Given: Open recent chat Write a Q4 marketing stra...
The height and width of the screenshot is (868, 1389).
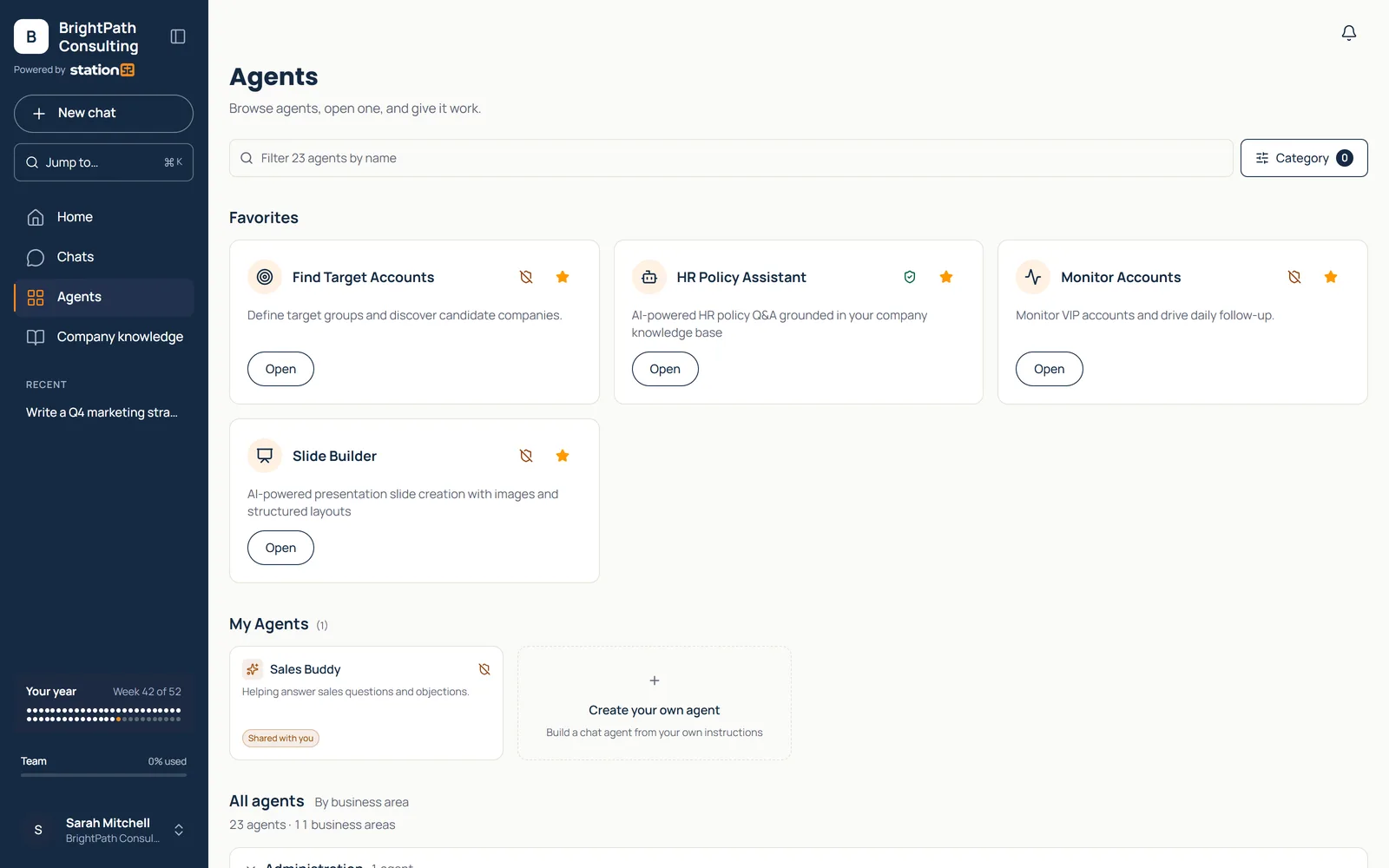Looking at the screenshot, I should coord(102,412).
